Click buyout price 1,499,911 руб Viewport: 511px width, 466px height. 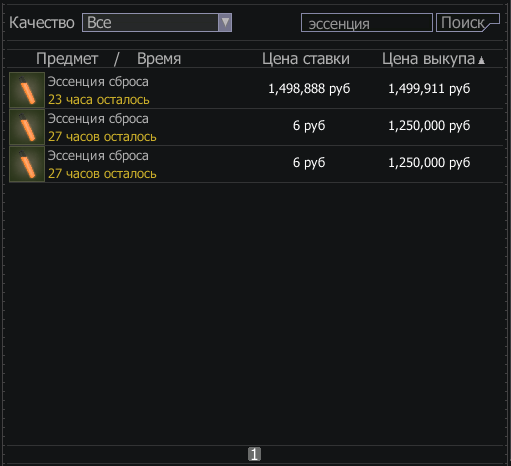point(429,89)
